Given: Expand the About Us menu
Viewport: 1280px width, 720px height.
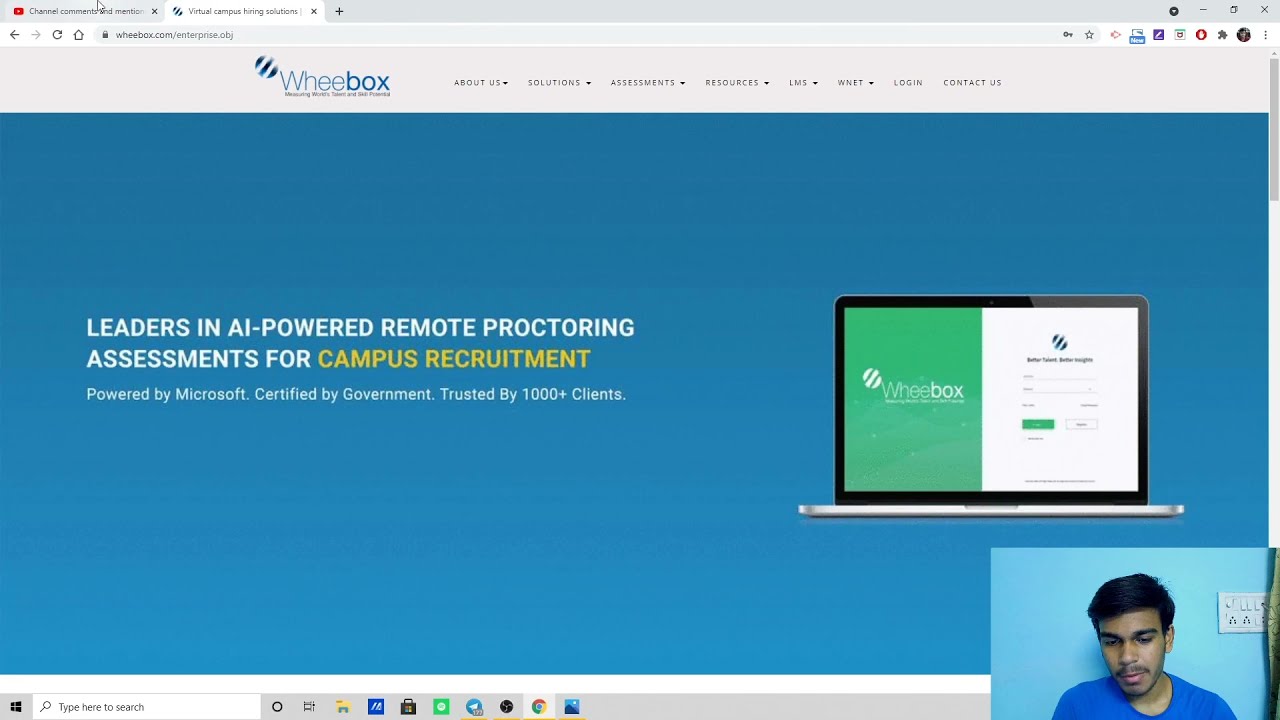Looking at the screenshot, I should [481, 83].
